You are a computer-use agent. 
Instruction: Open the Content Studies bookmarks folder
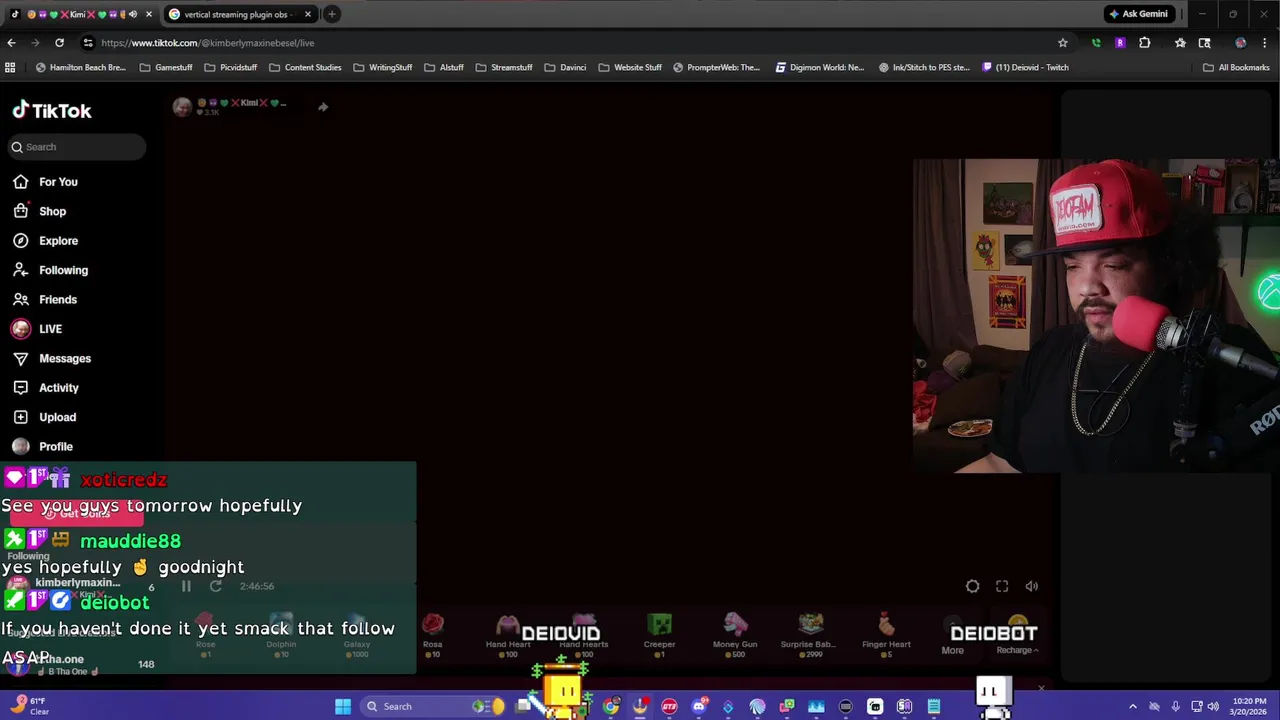[x=306, y=68]
